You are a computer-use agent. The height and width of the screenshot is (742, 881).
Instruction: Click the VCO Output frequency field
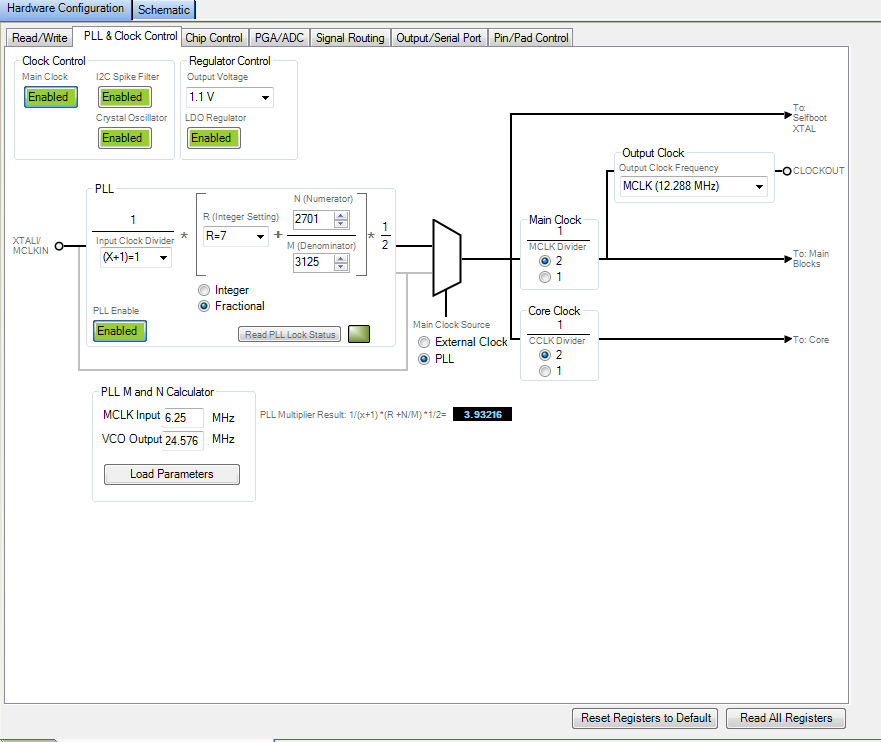(x=183, y=440)
